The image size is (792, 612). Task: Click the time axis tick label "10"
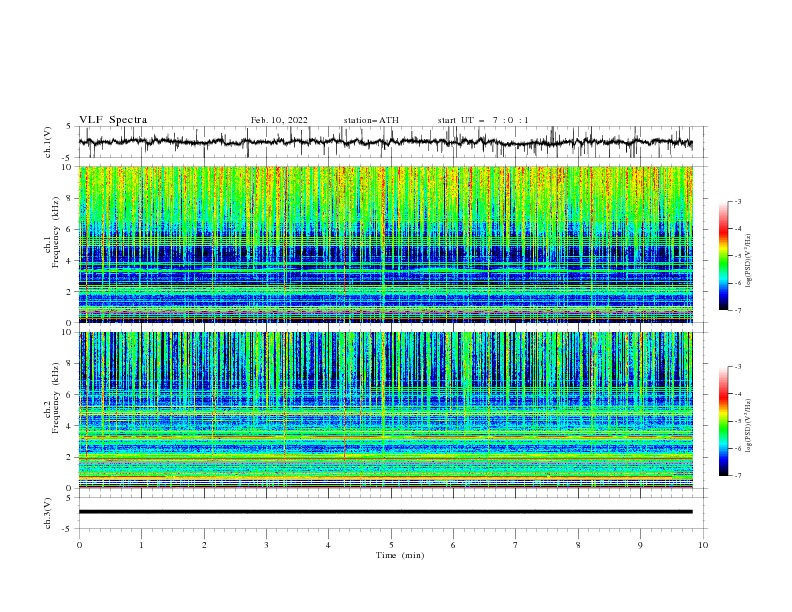click(703, 545)
